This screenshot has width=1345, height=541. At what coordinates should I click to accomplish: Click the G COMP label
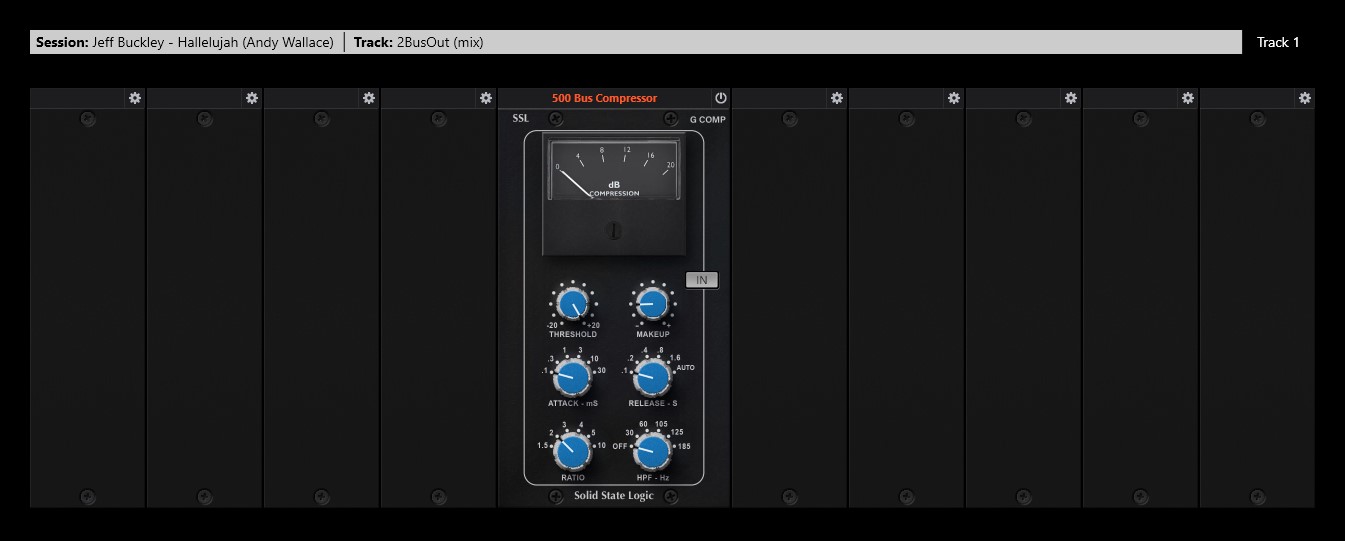[x=708, y=119]
